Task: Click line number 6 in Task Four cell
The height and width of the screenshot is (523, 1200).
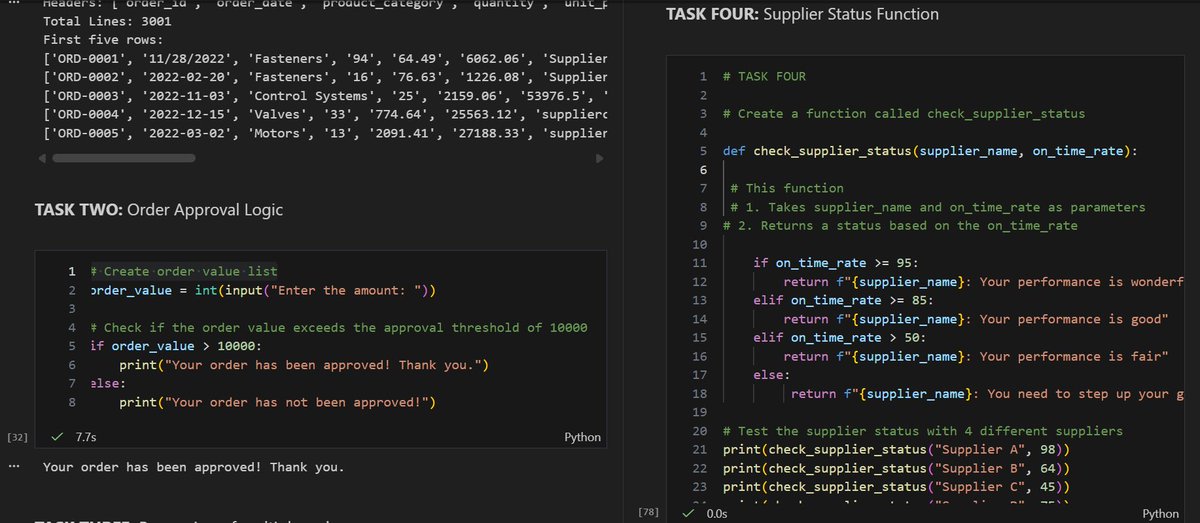Action: tap(703, 170)
